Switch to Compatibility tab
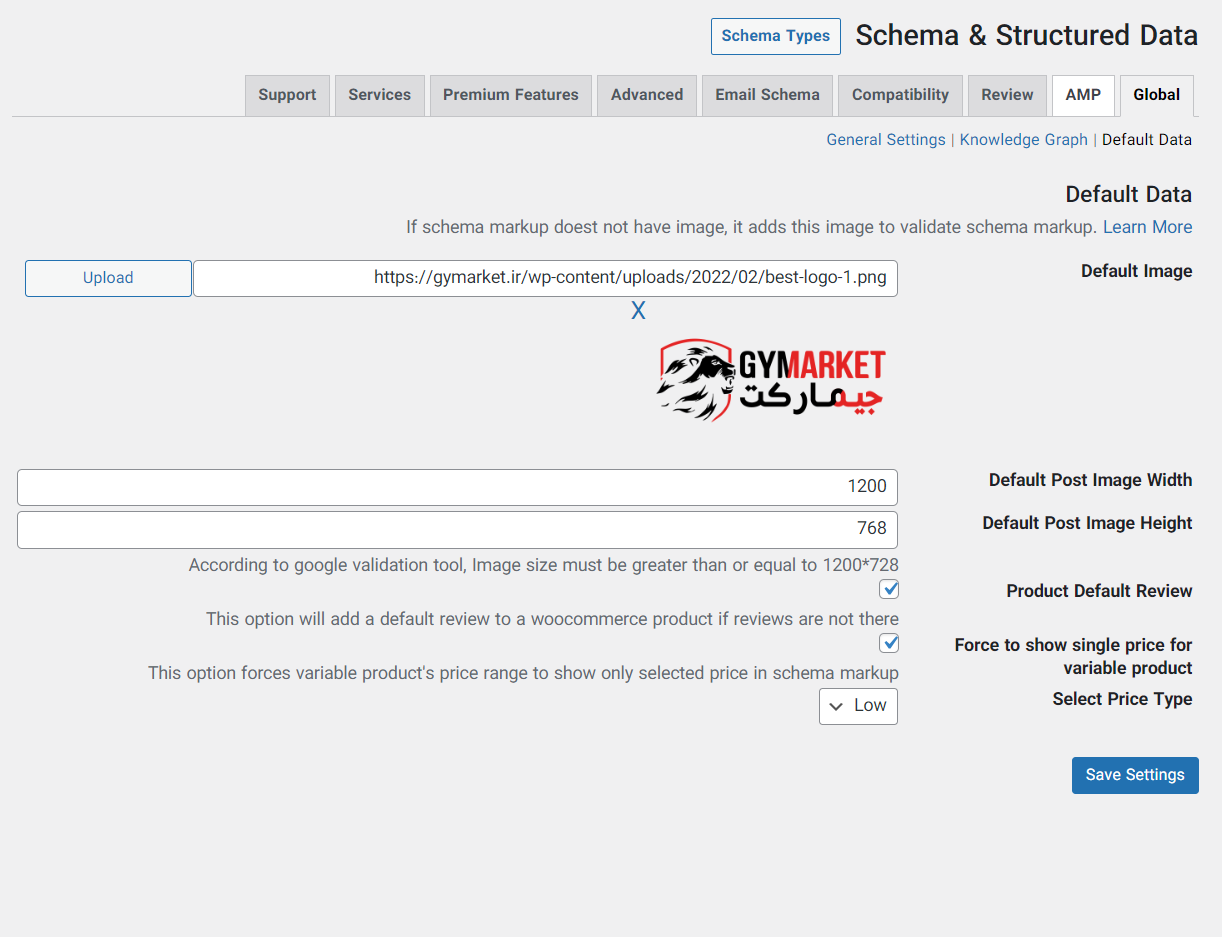 (x=900, y=95)
